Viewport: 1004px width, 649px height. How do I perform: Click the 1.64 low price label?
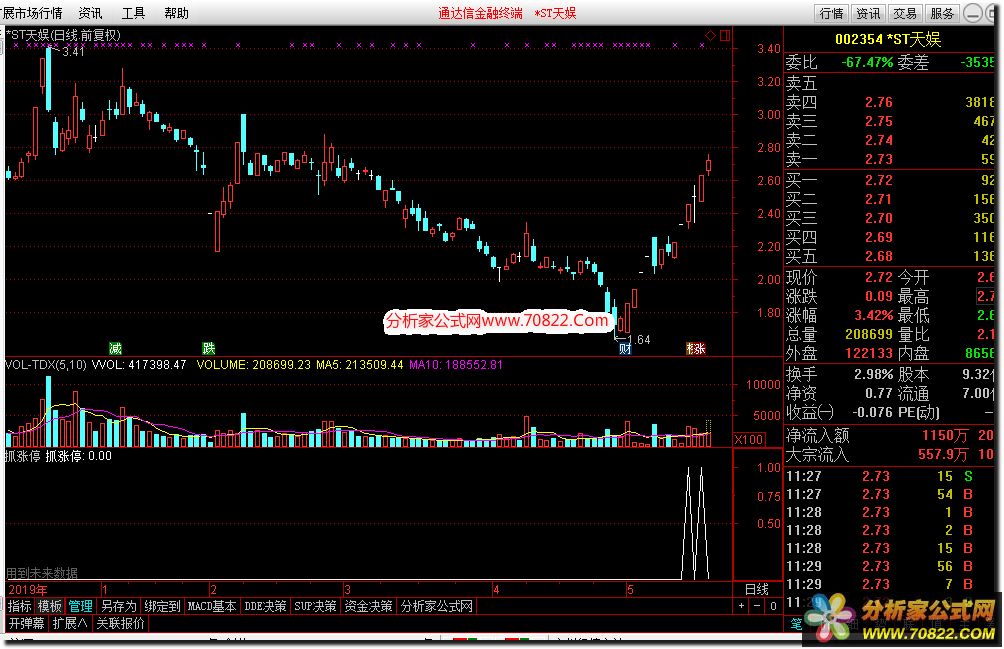(638, 340)
